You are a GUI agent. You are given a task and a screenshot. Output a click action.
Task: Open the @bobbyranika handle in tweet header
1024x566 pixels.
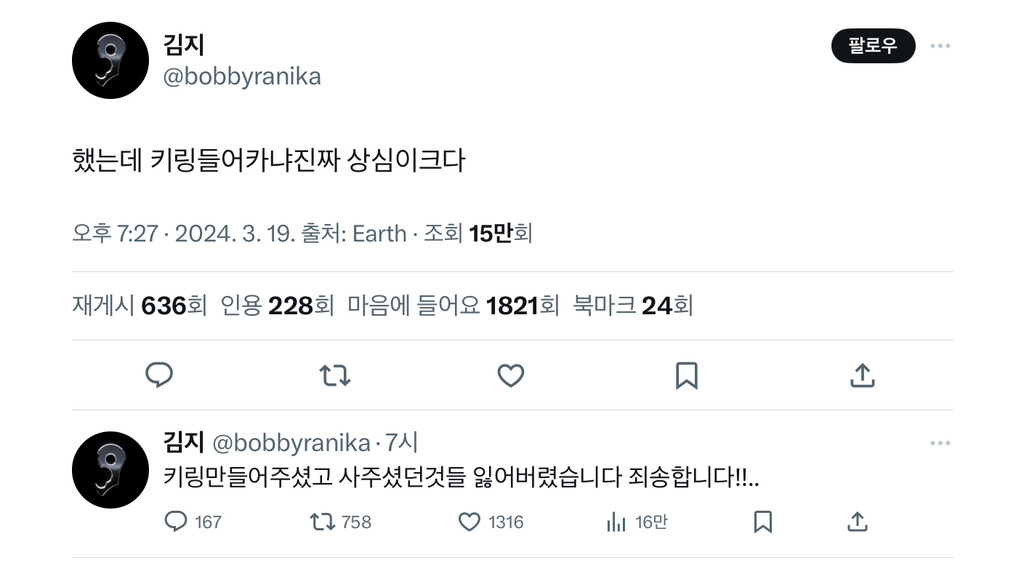(241, 77)
